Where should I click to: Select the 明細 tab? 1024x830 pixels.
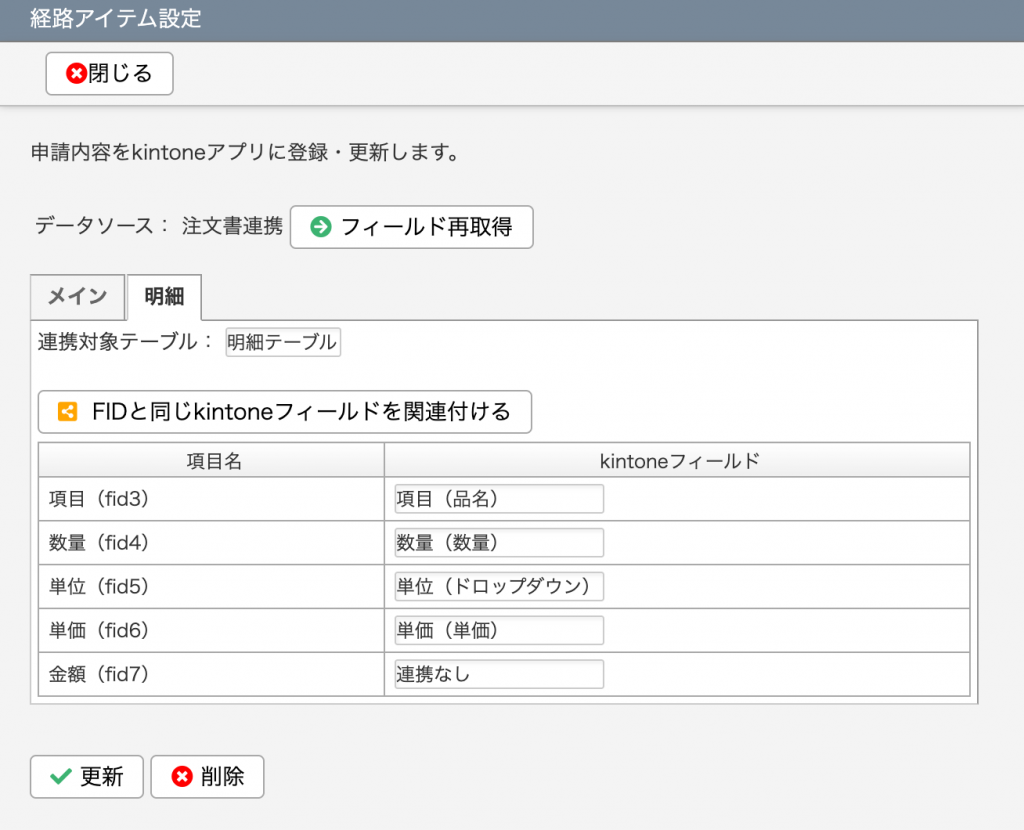pyautogui.click(x=164, y=296)
